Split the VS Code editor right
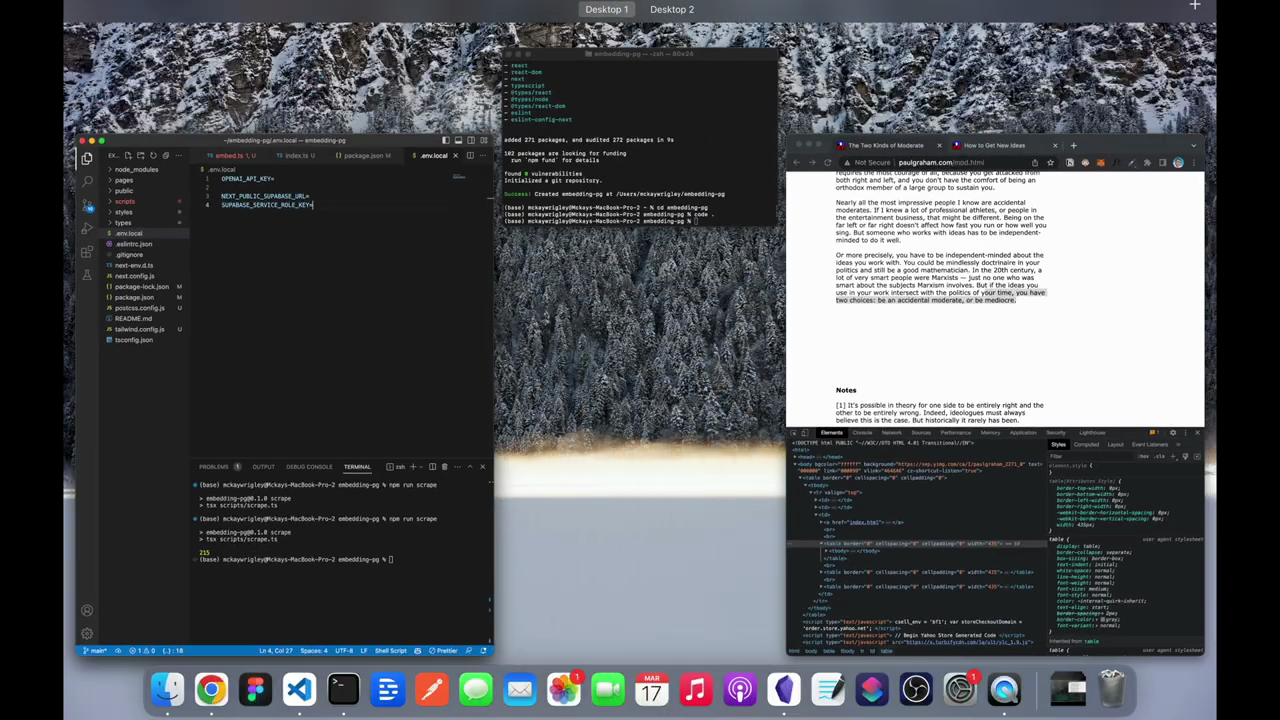 (x=470, y=155)
